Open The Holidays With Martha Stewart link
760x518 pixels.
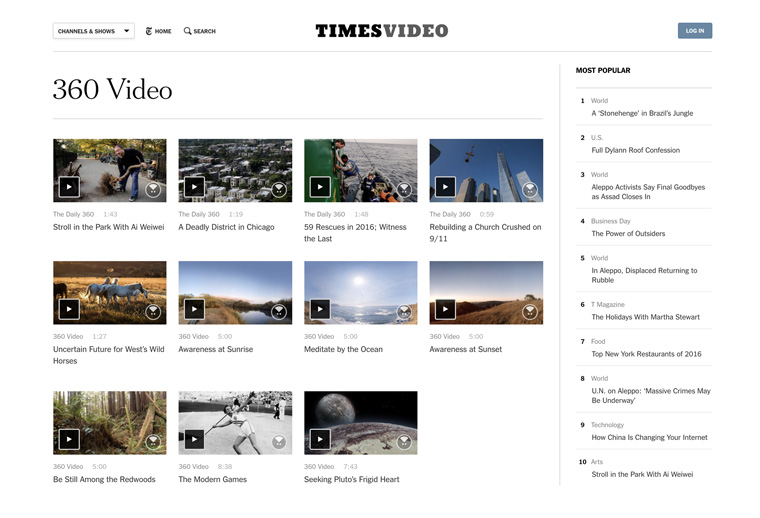click(646, 317)
